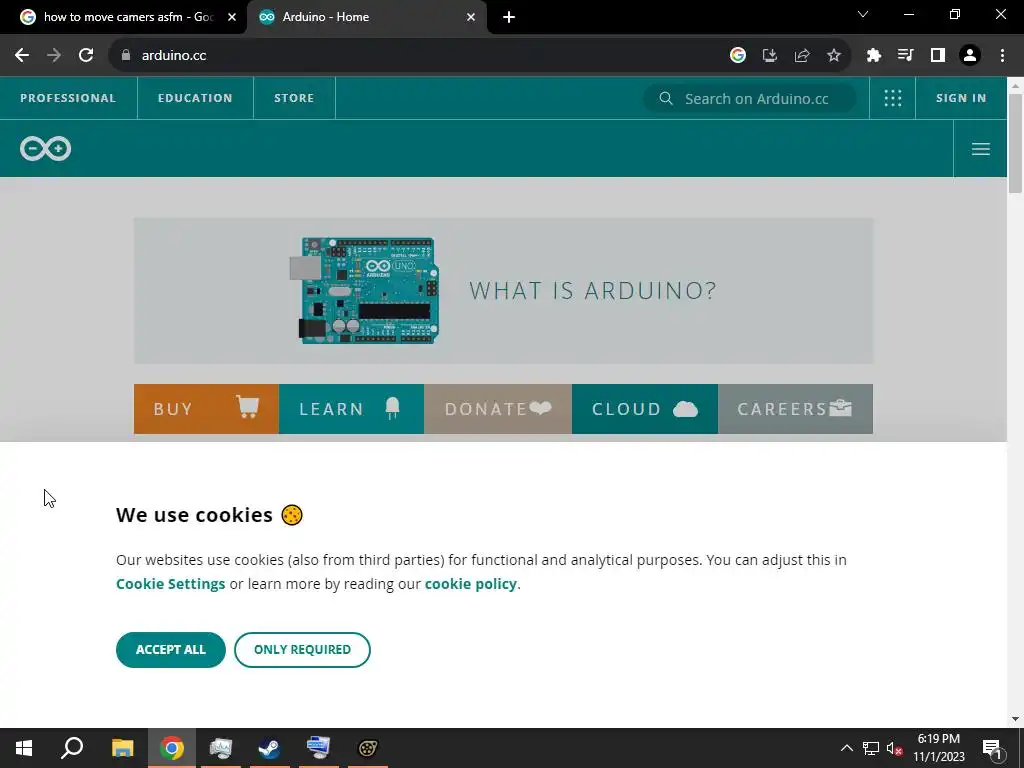Open the cookie policy link

470,584
